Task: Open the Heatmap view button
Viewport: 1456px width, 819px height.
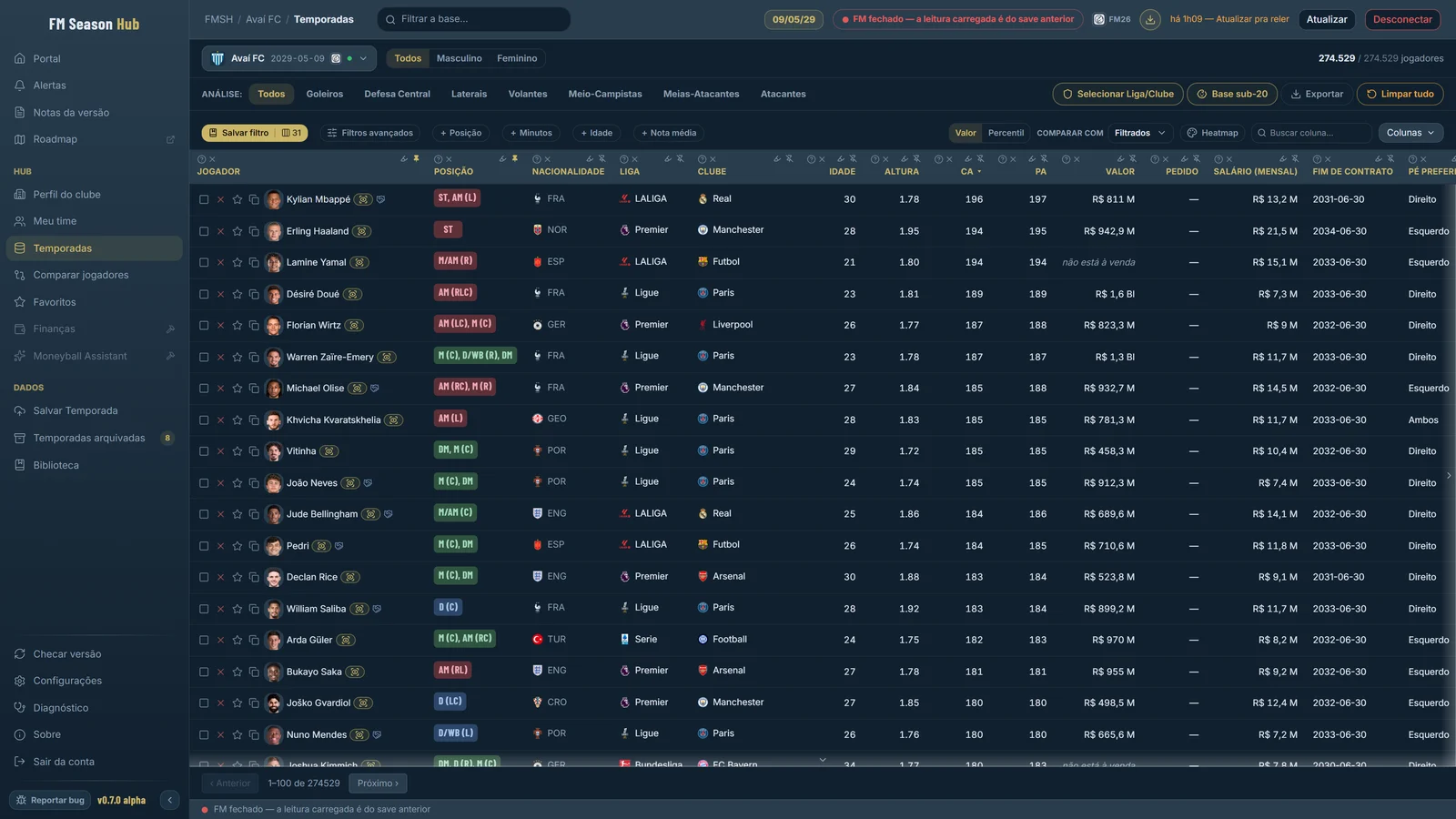Action: pyautogui.click(x=1212, y=133)
